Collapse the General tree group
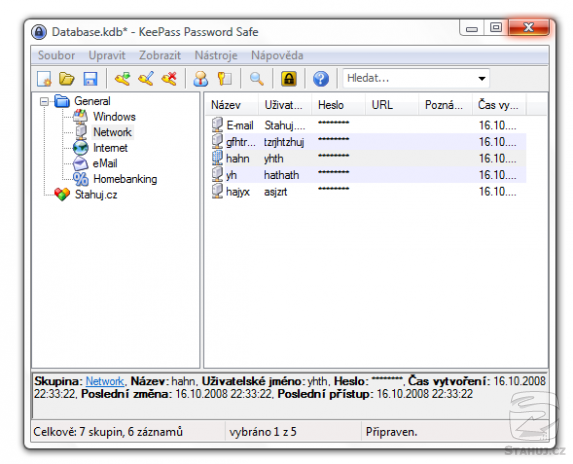Screen dimensions: 573x464 click(44, 101)
